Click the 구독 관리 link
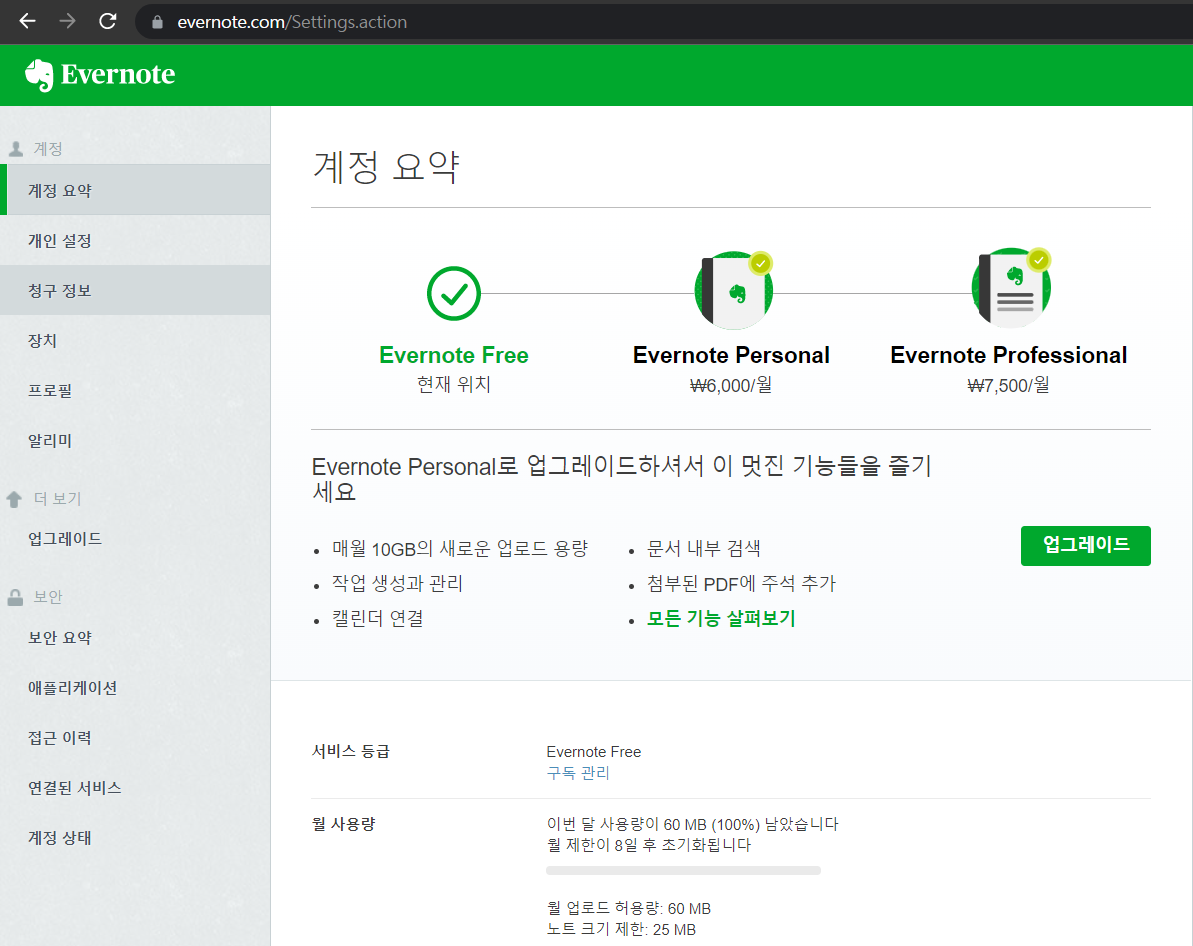 coord(577,773)
